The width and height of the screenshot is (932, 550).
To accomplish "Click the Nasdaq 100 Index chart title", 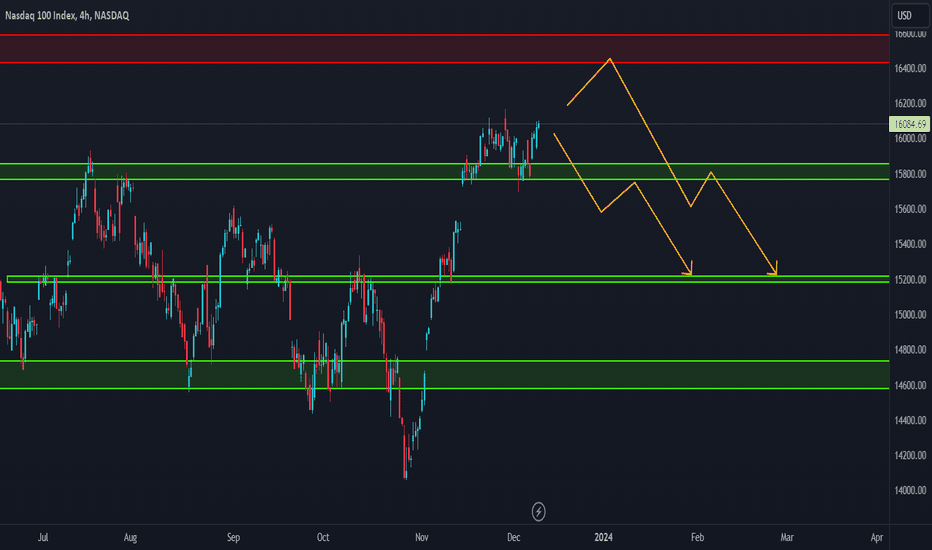I will pos(67,15).
